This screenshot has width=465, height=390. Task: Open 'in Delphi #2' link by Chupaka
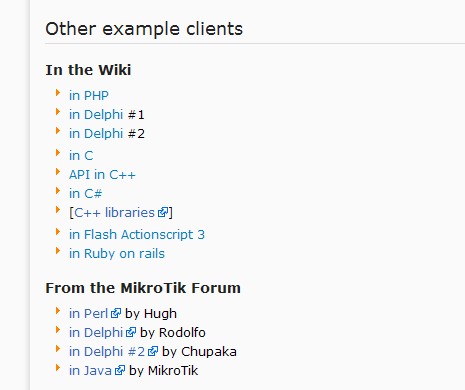[x=107, y=352]
